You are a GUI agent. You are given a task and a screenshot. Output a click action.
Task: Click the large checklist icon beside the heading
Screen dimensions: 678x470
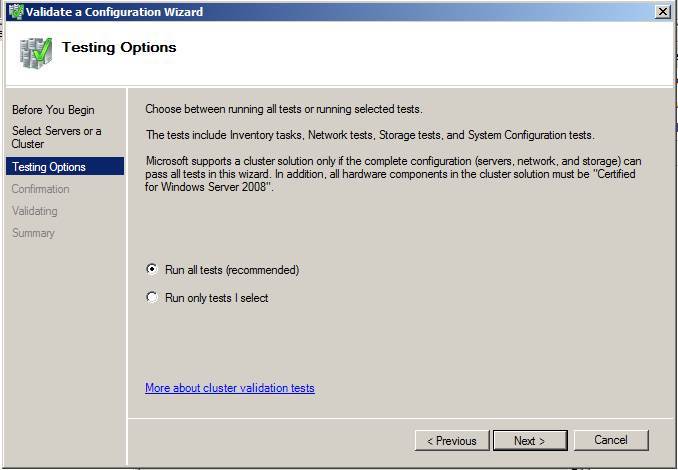click(35, 53)
